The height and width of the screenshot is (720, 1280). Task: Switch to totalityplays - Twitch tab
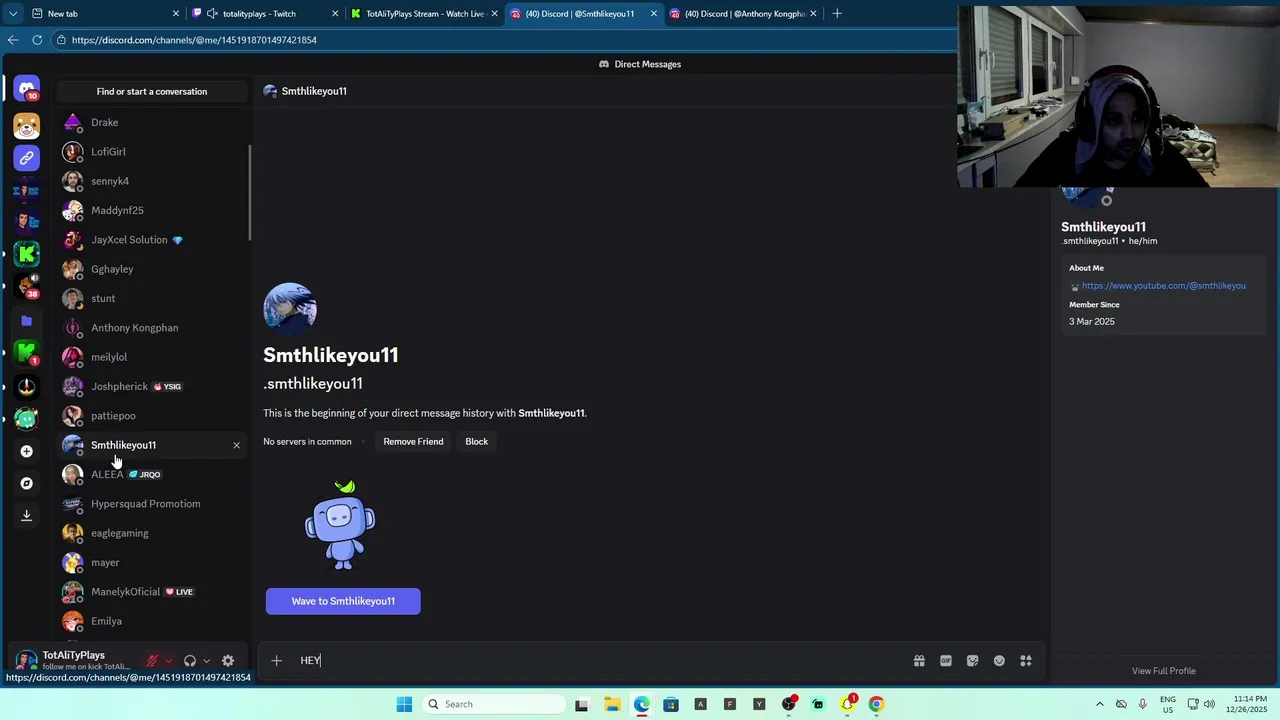[x=265, y=14]
